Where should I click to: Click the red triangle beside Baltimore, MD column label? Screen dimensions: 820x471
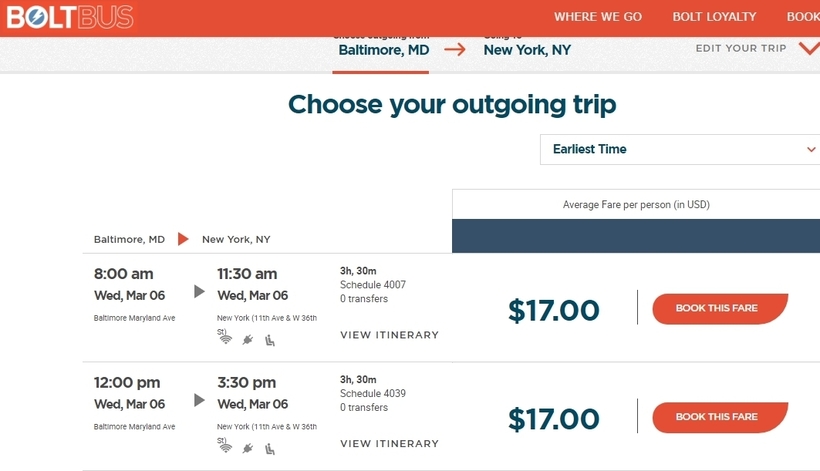point(183,239)
